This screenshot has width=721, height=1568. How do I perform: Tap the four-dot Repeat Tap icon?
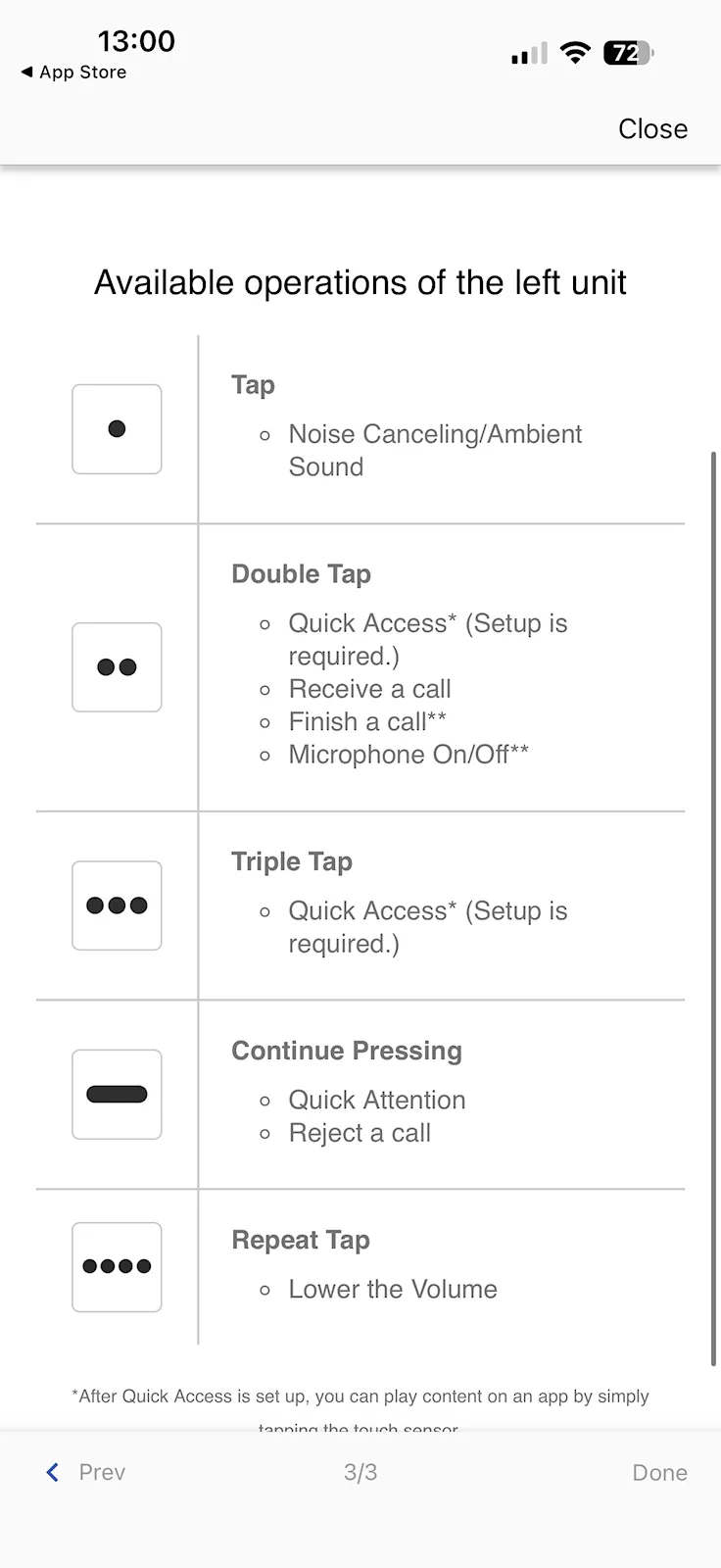(117, 1266)
